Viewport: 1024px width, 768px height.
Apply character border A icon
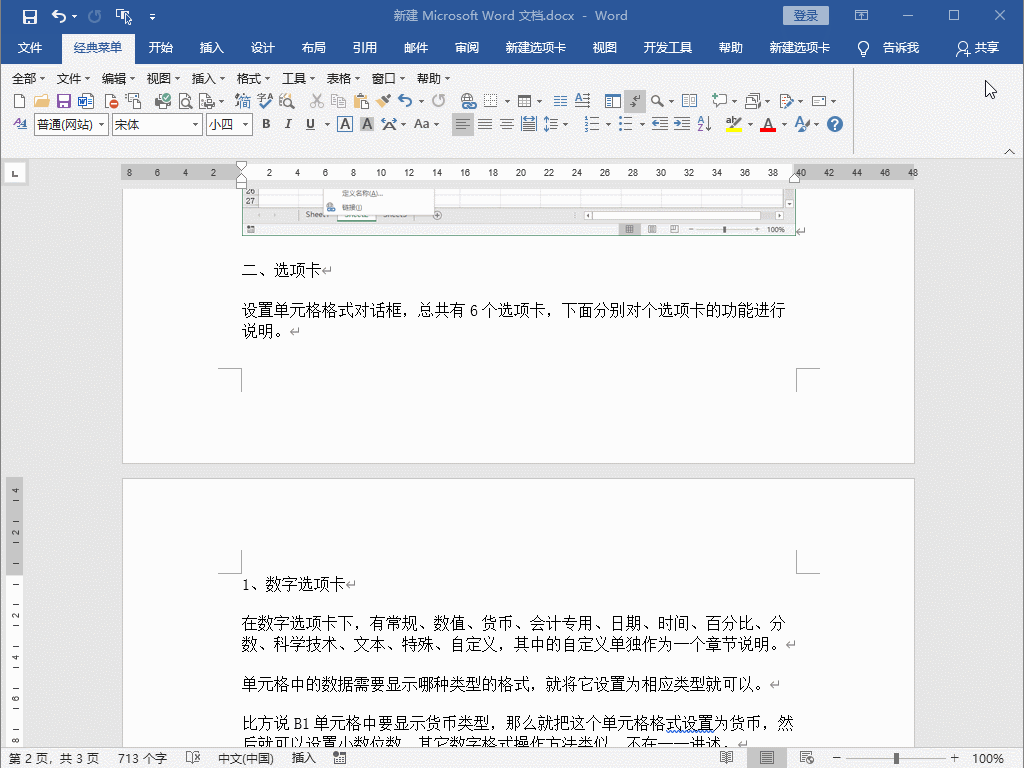[345, 124]
